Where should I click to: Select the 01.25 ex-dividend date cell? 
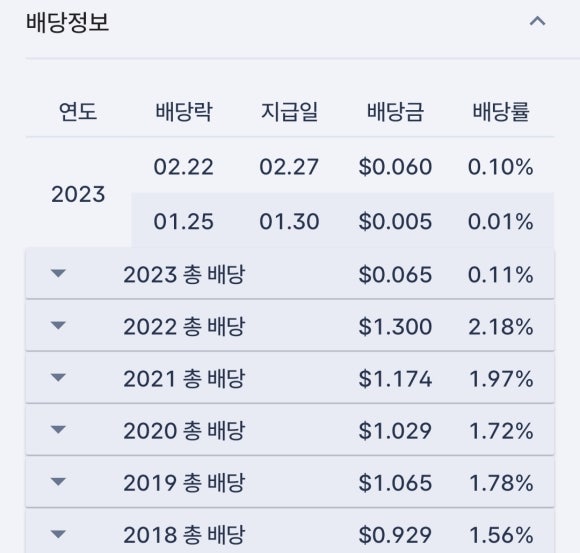click(183, 222)
